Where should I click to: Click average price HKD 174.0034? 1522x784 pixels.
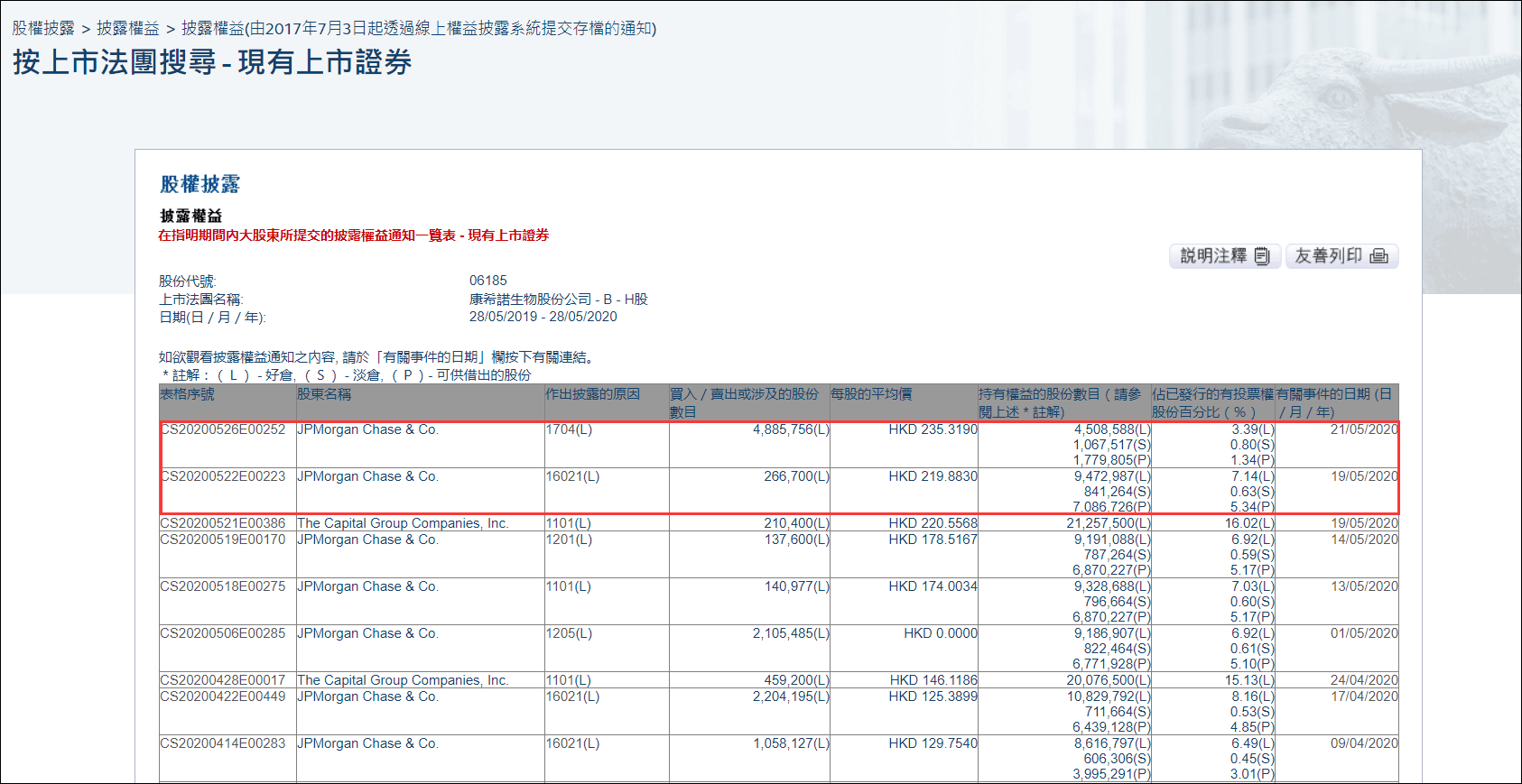coord(933,586)
